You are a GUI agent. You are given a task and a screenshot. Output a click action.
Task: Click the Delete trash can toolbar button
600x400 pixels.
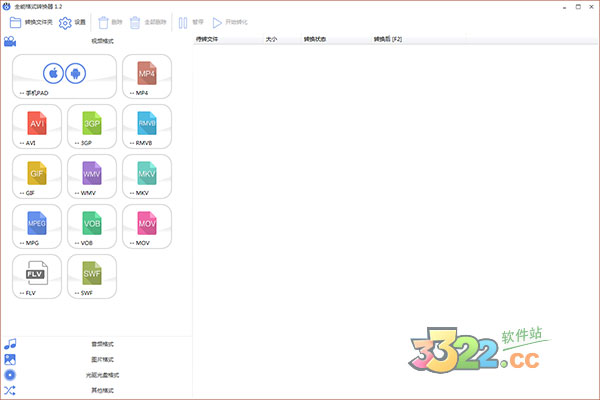[110, 23]
